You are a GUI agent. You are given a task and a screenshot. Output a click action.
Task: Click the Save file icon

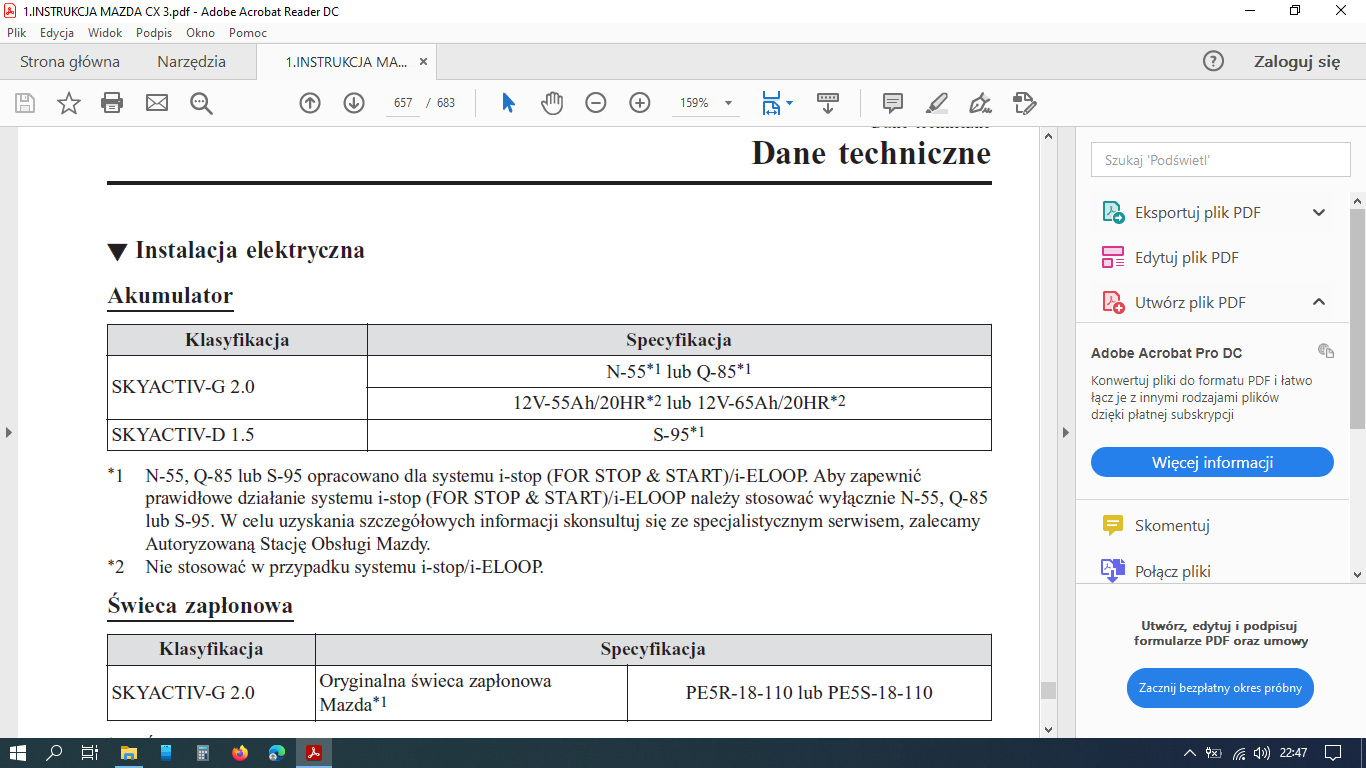click(25, 103)
